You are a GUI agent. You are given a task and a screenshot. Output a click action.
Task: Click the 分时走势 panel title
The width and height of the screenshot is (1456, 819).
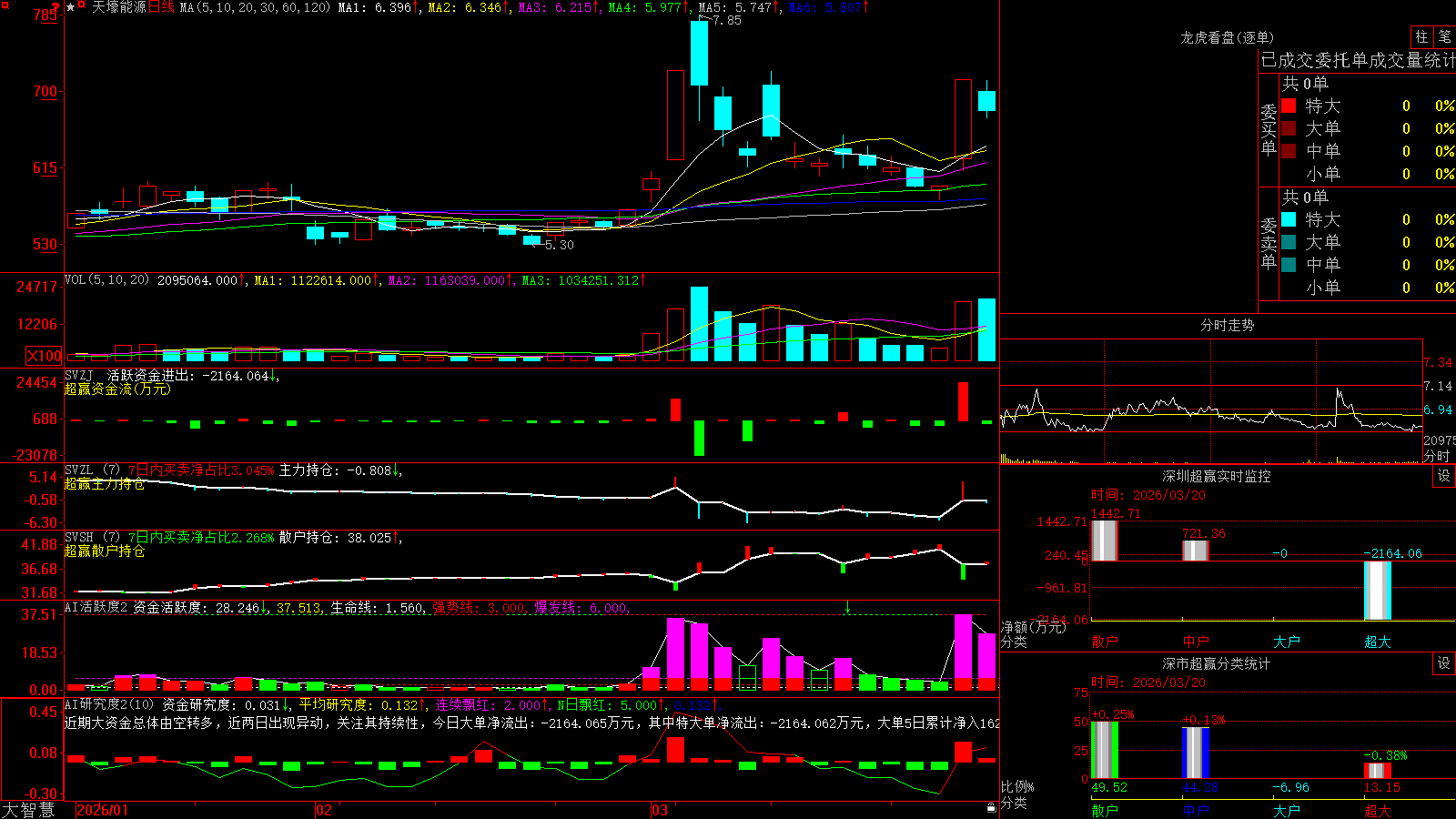[1227, 325]
